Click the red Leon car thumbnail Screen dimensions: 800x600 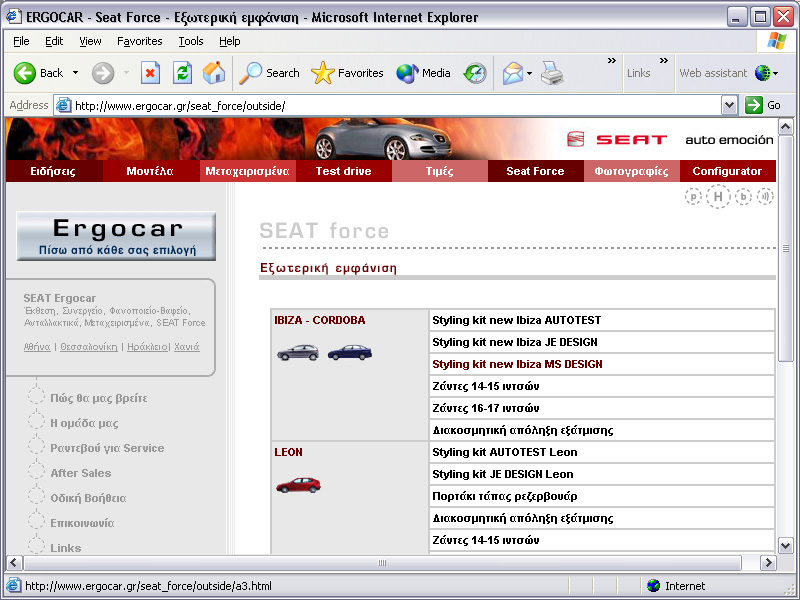(x=298, y=485)
